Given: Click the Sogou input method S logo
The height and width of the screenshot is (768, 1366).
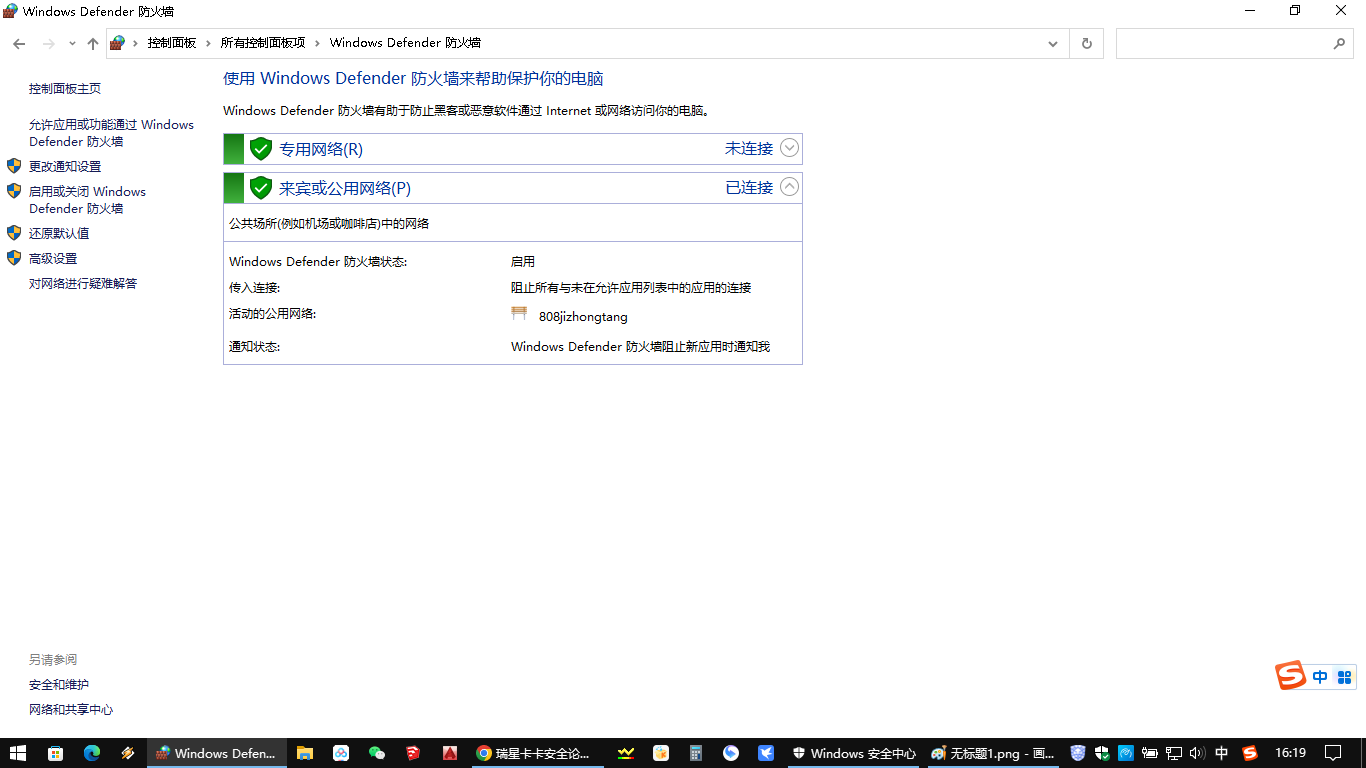Looking at the screenshot, I should (1291, 676).
